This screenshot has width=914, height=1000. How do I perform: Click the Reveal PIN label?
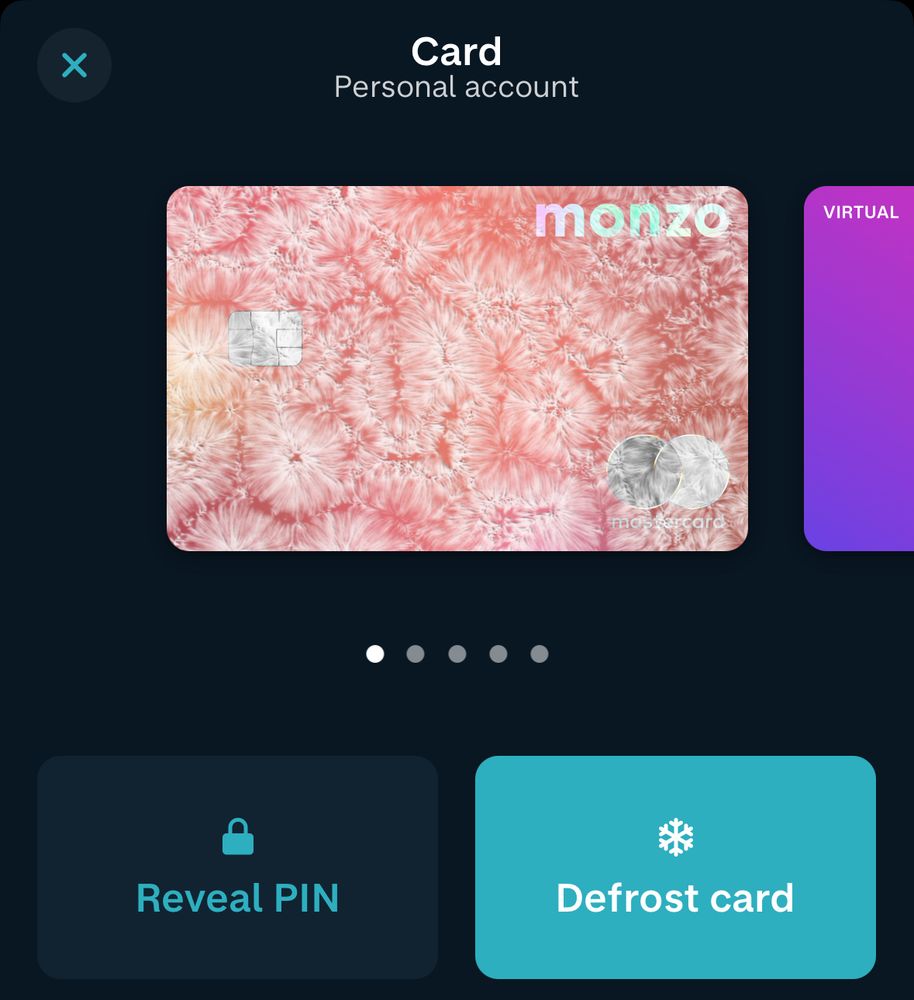click(237, 898)
